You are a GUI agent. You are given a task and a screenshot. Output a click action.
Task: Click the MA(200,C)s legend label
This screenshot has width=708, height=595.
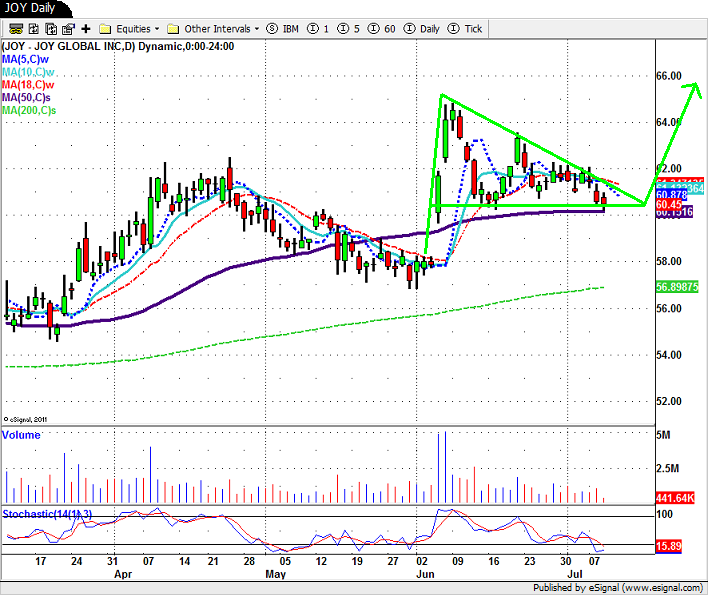pyautogui.click(x=29, y=110)
